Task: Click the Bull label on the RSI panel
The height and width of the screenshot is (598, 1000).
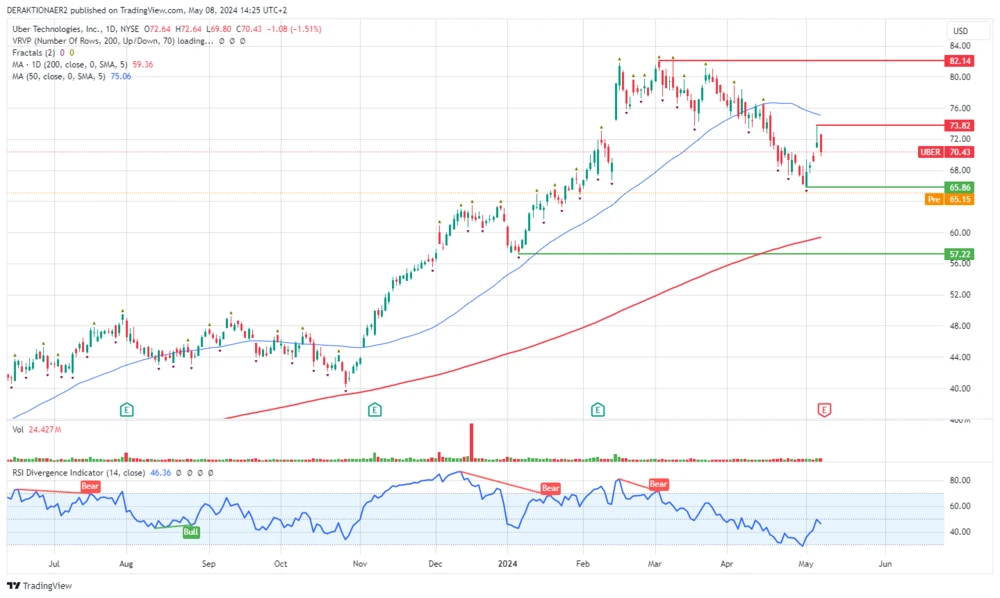Action: click(190, 532)
